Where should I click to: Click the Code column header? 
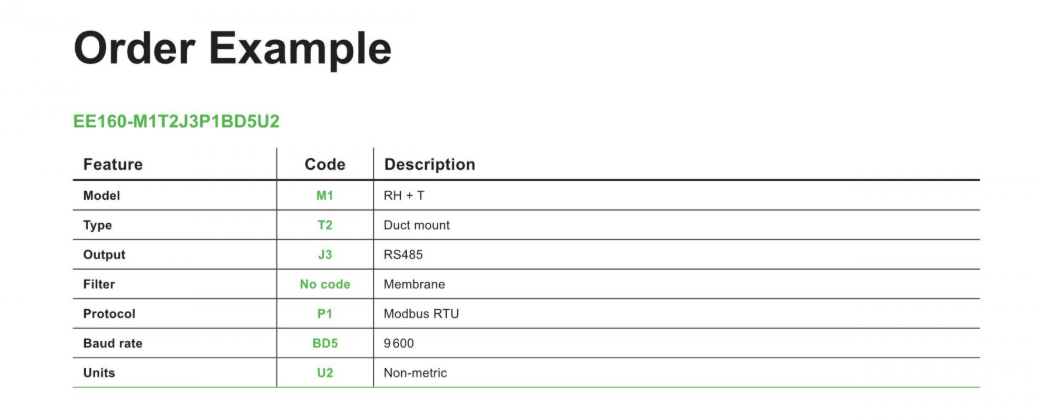[325, 164]
